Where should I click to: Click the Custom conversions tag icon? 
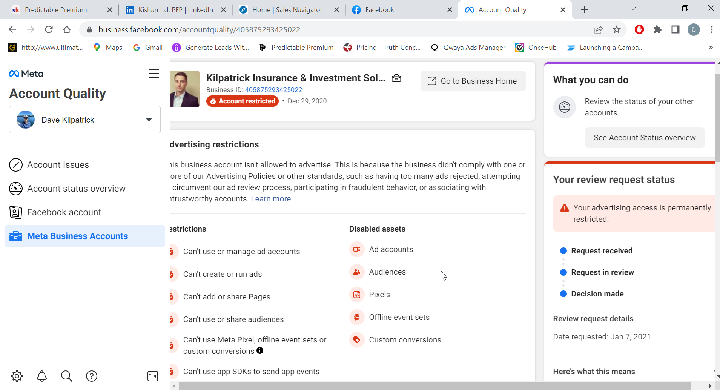point(356,339)
